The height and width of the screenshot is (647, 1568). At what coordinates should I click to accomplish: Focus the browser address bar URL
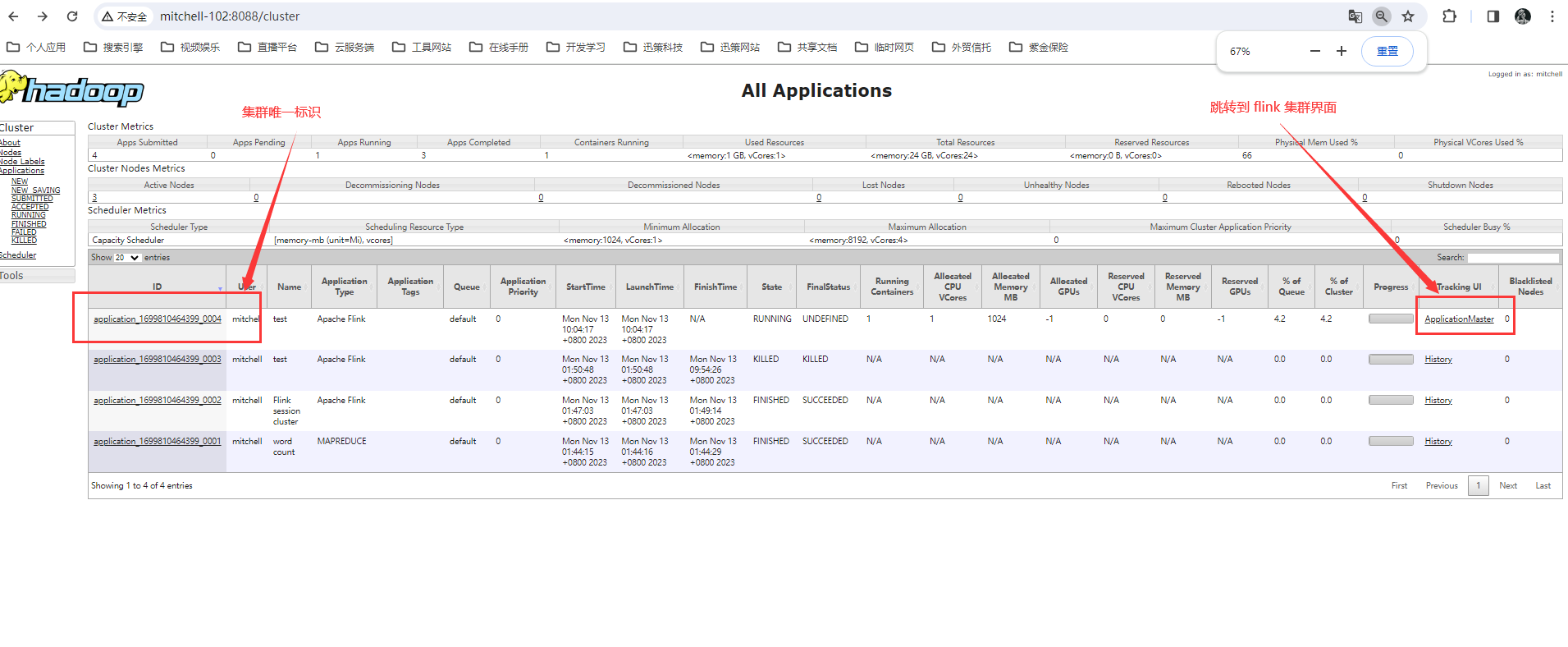click(230, 16)
